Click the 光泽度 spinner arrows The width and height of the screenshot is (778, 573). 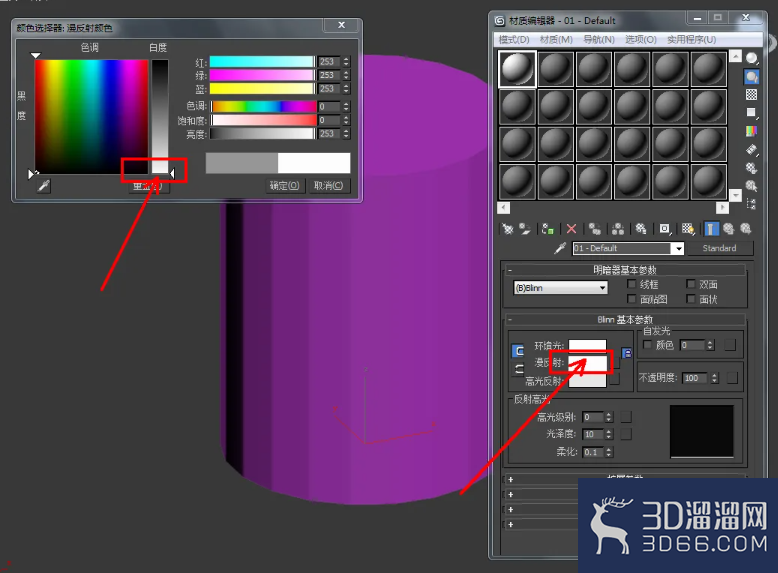[609, 434]
